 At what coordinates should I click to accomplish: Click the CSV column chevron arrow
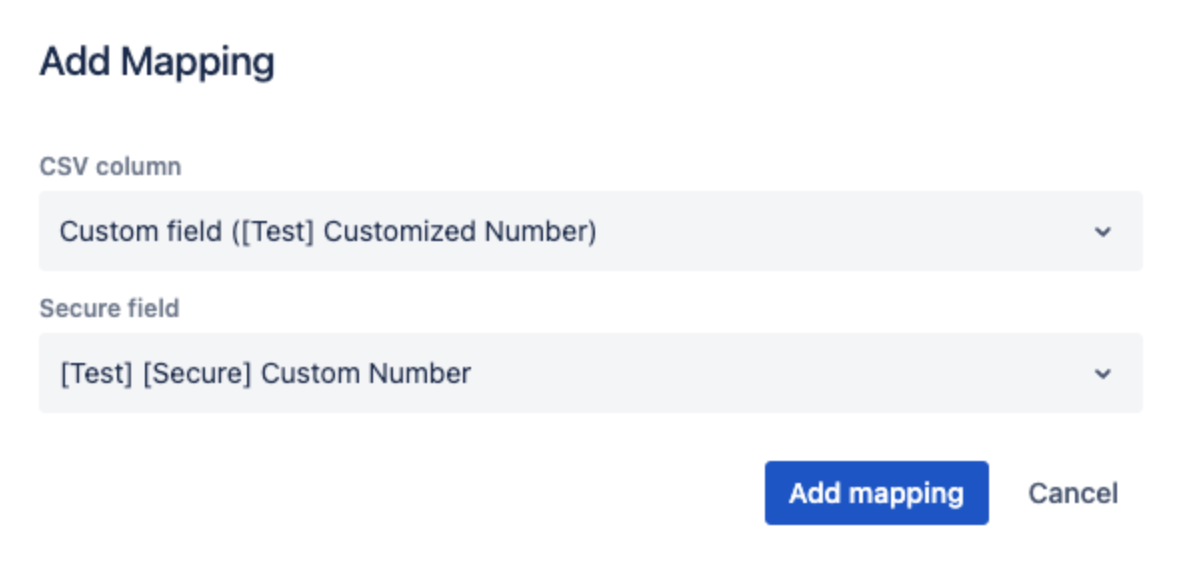click(x=1102, y=232)
